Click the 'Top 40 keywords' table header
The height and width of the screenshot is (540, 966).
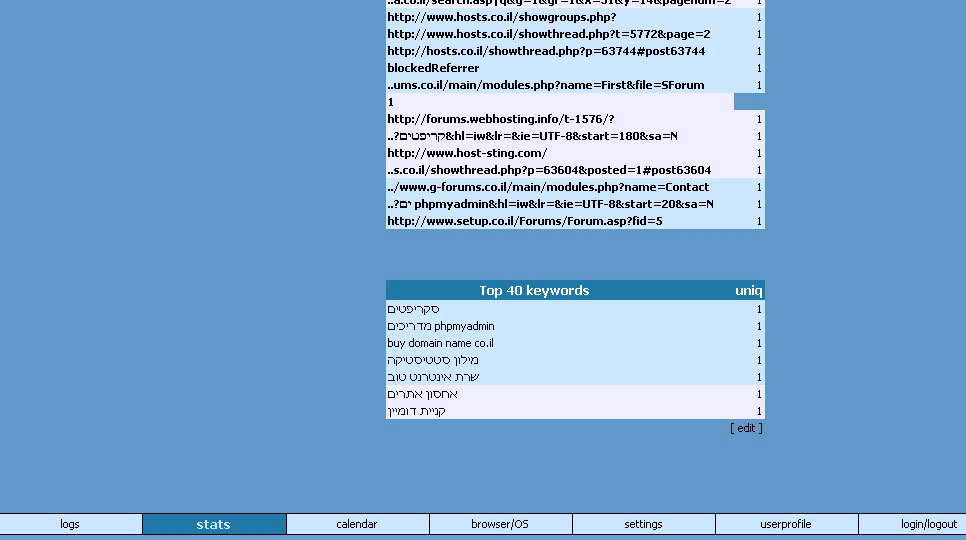tap(534, 291)
